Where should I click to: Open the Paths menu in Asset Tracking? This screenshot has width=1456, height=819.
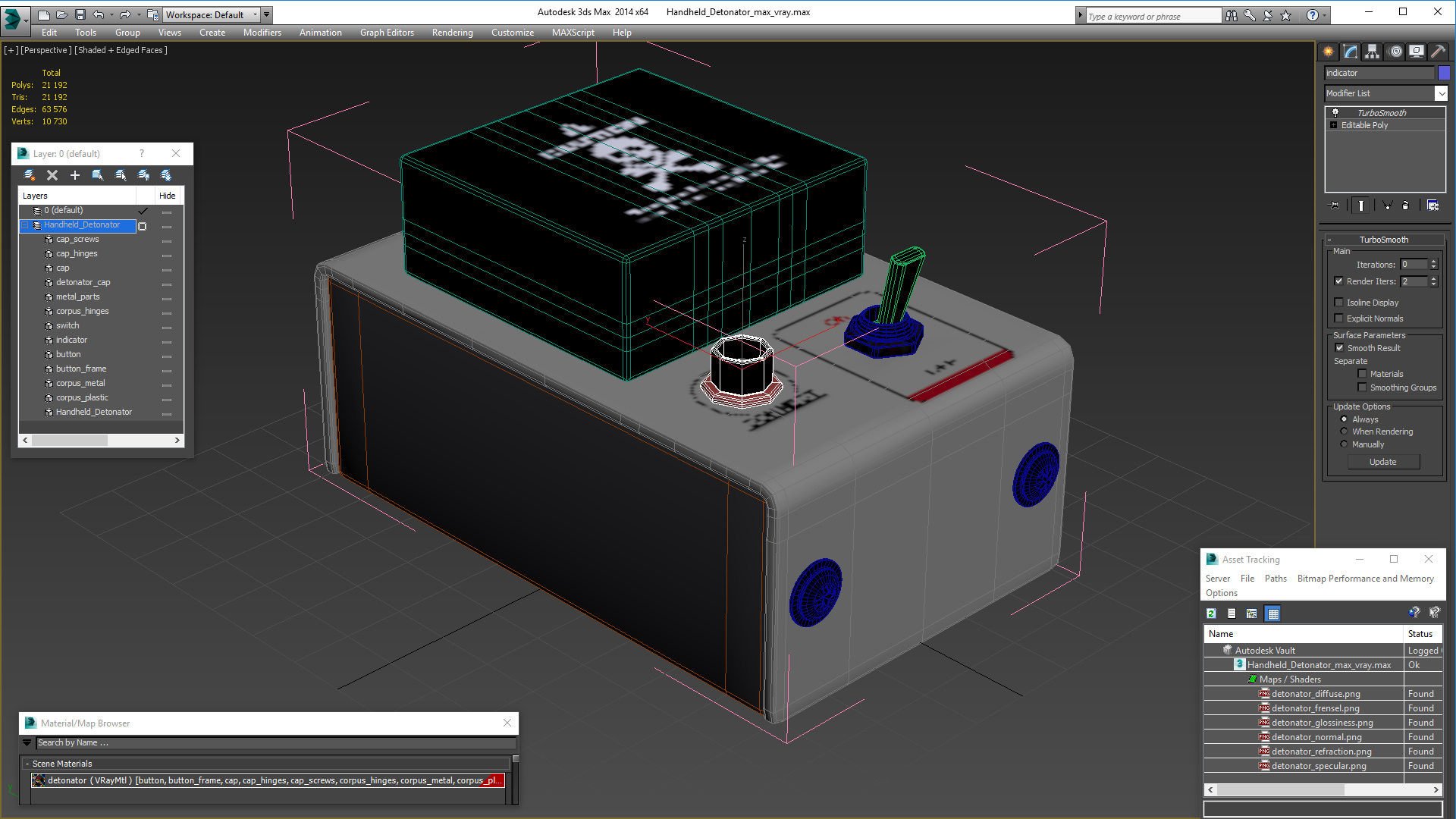click(x=1276, y=579)
